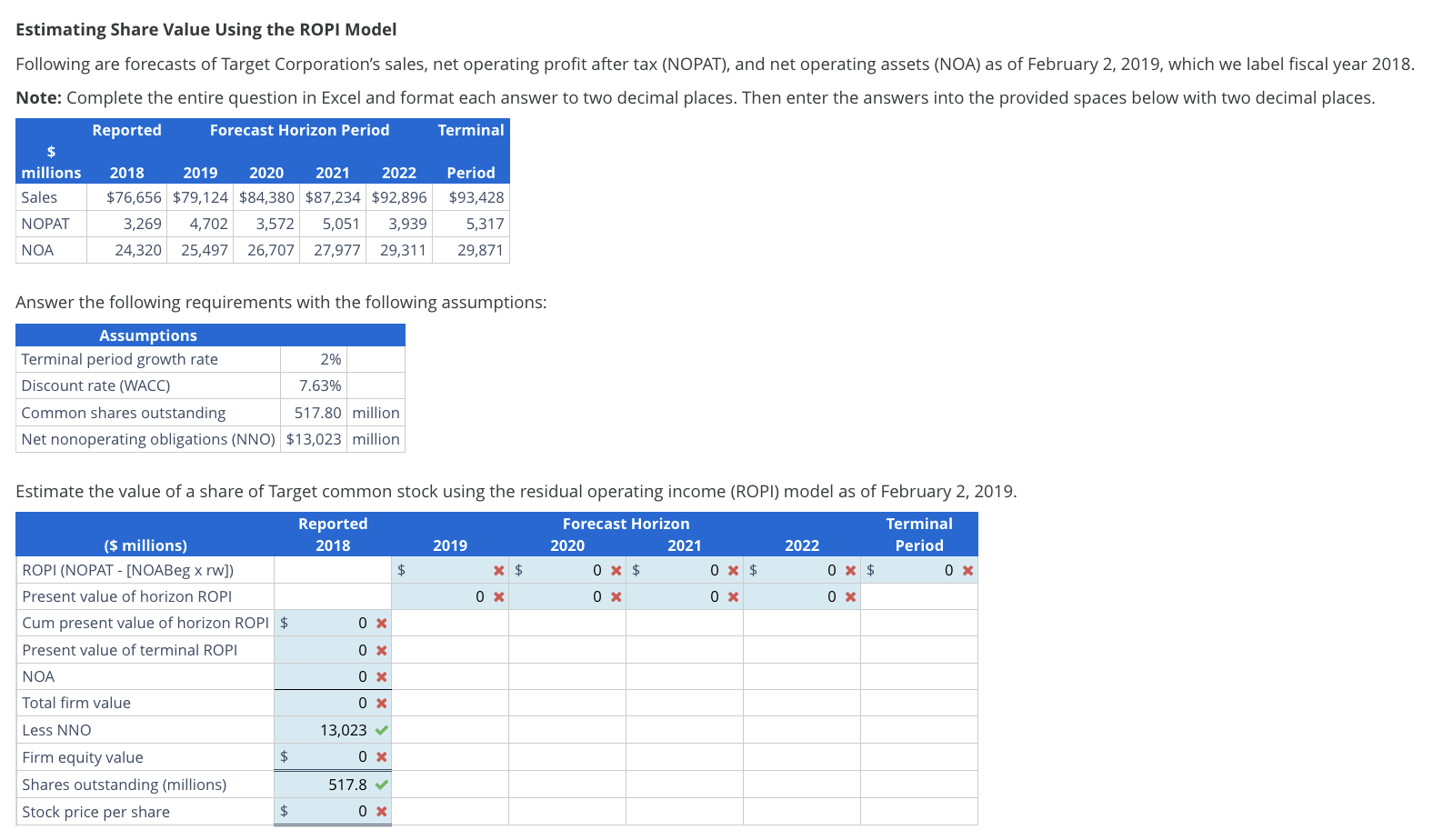Click the 2018 Sales value $76,656

click(134, 197)
